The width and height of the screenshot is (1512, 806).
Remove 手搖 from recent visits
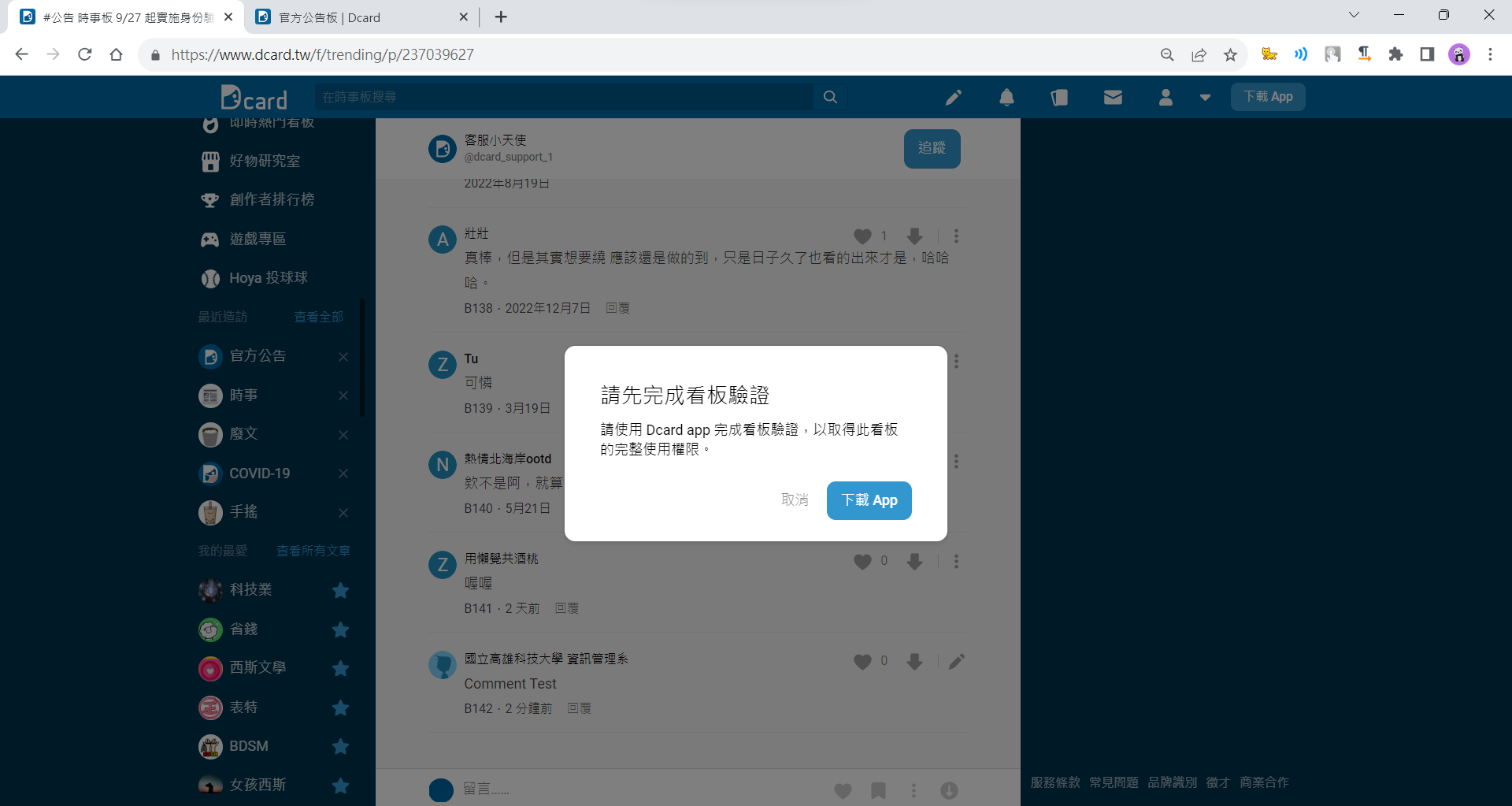pyautogui.click(x=343, y=513)
